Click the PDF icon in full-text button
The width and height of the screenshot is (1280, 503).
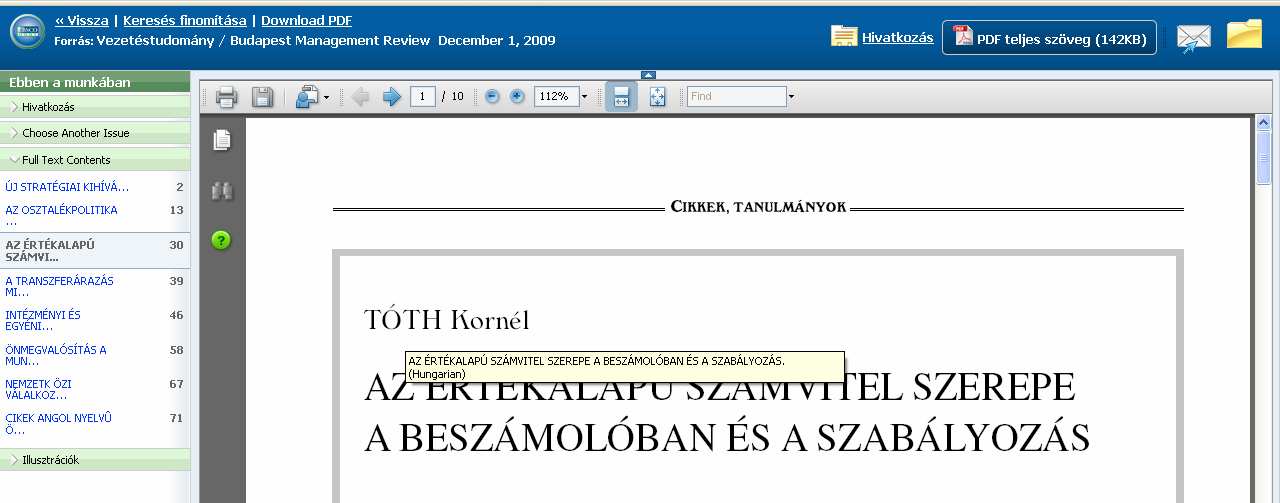click(x=963, y=36)
